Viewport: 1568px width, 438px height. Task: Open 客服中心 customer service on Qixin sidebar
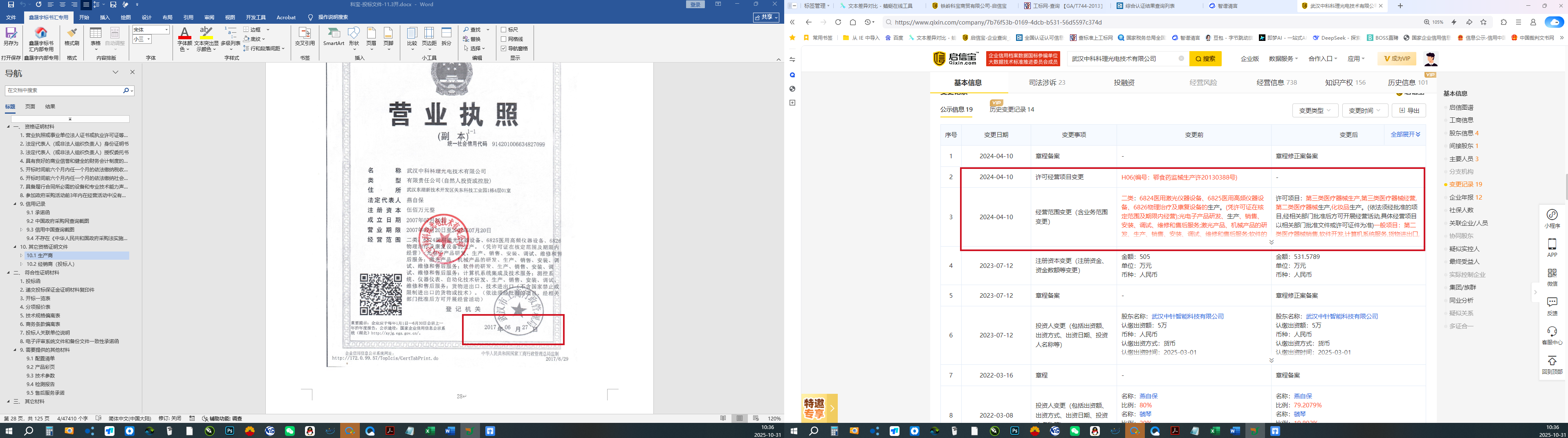click(1552, 336)
